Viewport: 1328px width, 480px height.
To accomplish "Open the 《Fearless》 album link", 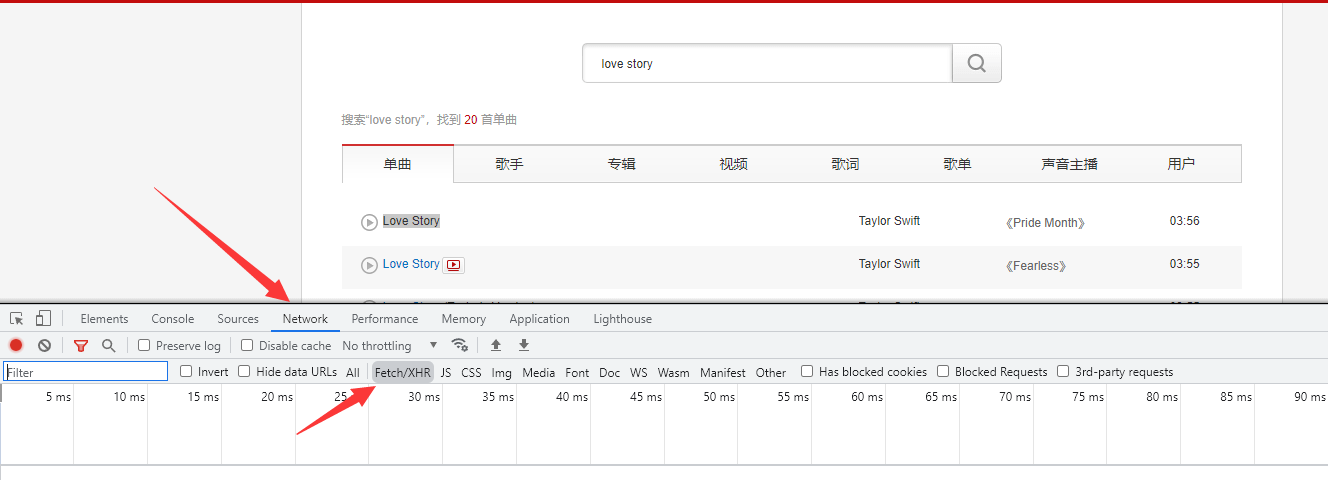I will [x=1036, y=266].
